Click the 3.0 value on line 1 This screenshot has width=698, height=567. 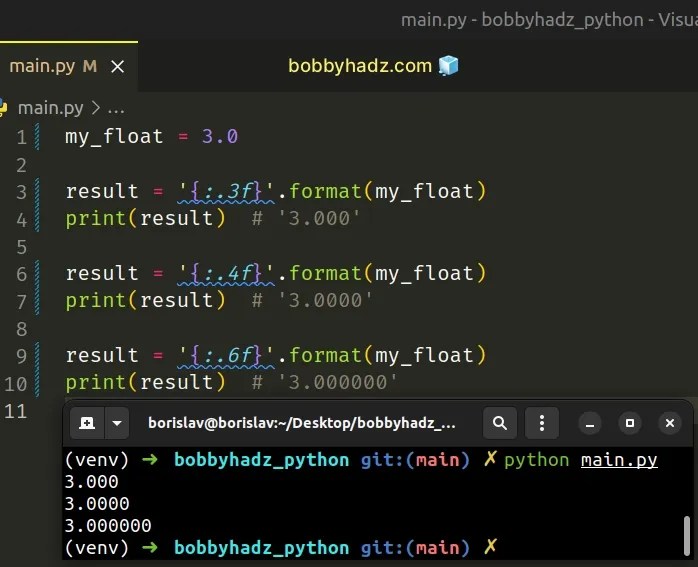(x=220, y=136)
